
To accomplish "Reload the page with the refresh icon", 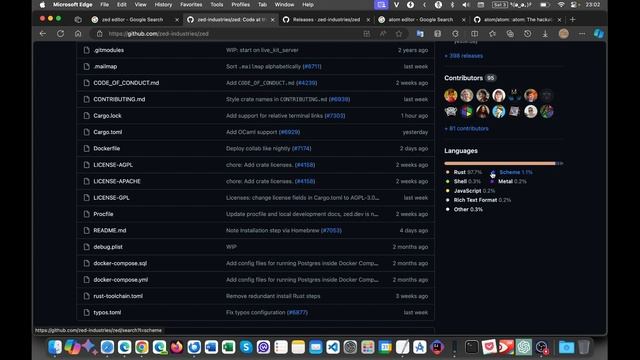I will [x=60, y=34].
